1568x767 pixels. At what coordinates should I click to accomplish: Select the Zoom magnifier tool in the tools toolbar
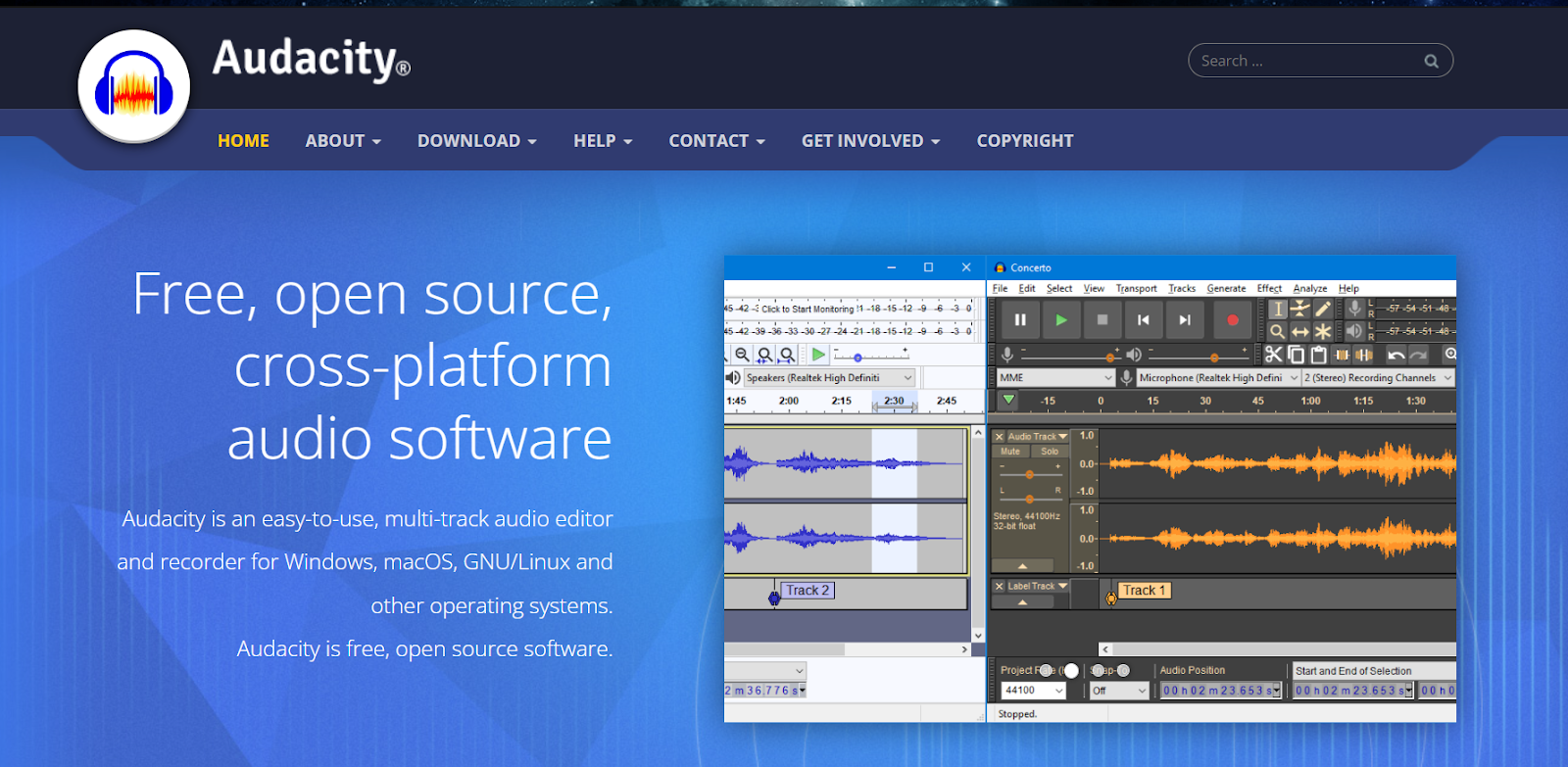(x=1278, y=331)
